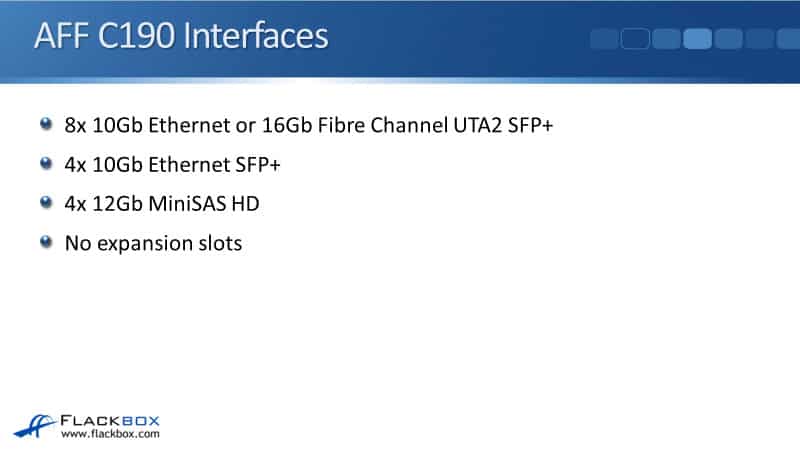
Task: Click the brightest light-blue square in header
Action: (697, 39)
